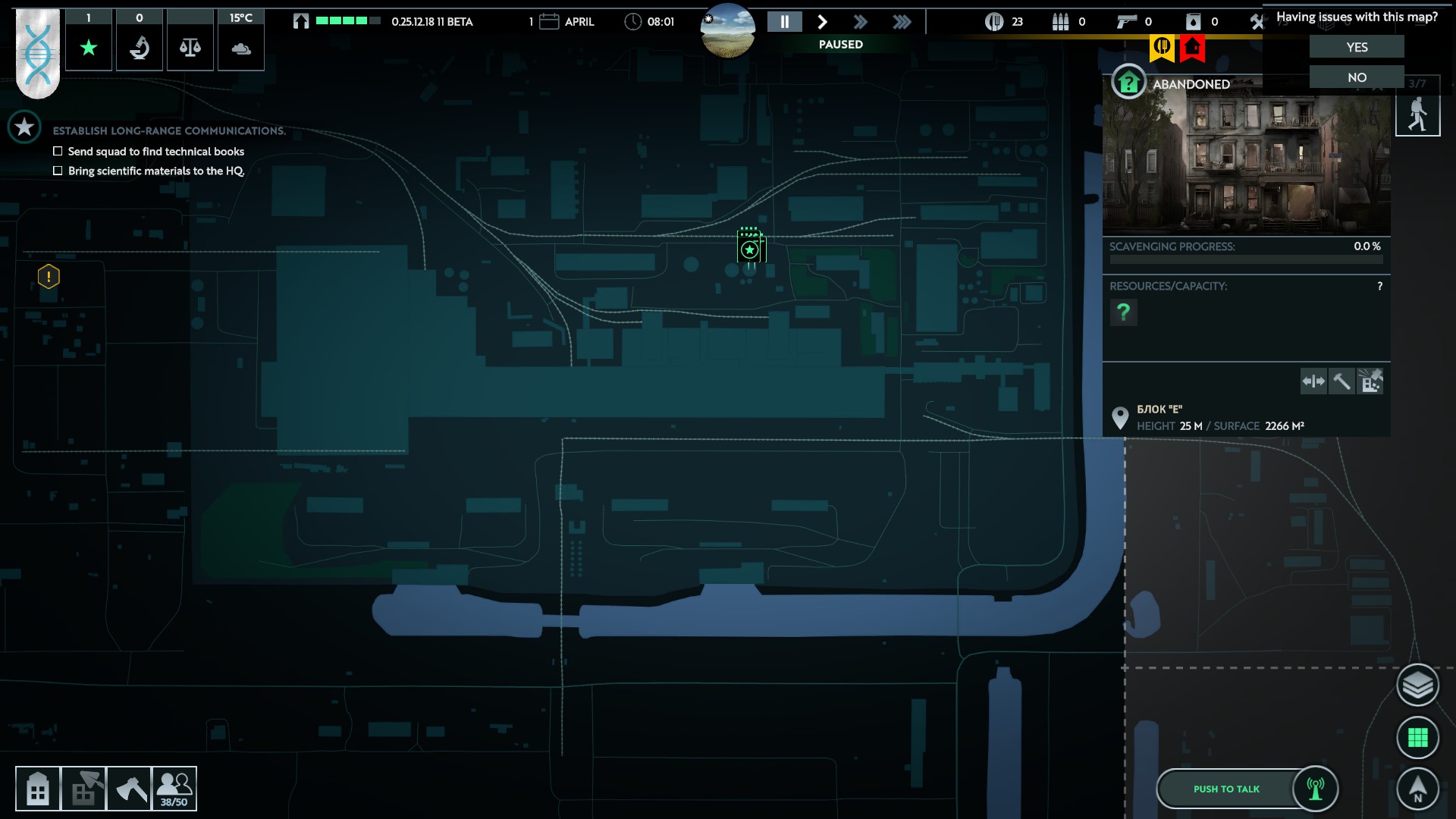This screenshot has width=1456, height=819.
Task: Check 'Bring scientific materials to the HQ'
Action: point(58,171)
